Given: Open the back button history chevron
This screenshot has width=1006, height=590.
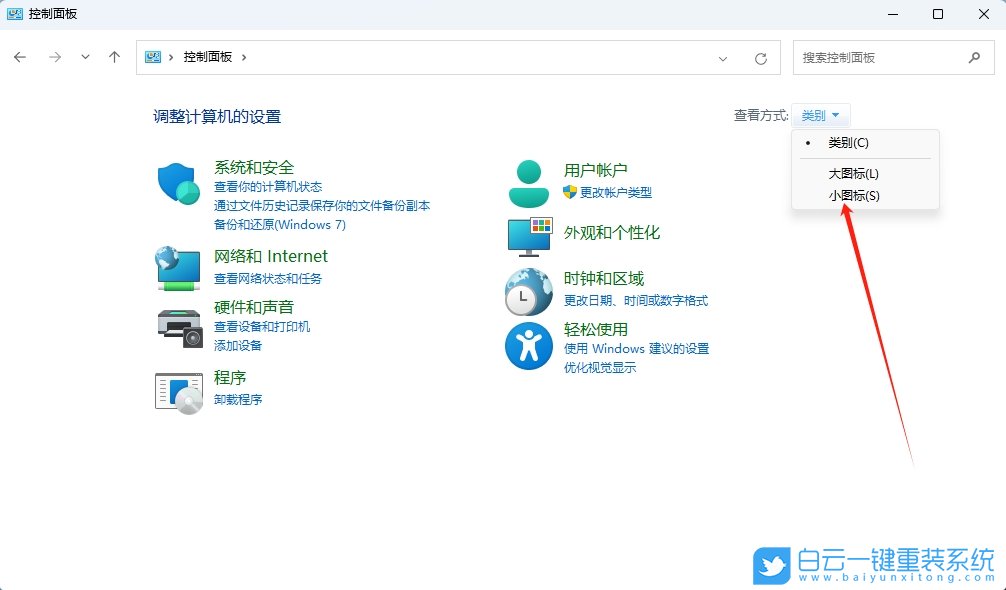Looking at the screenshot, I should pos(85,57).
